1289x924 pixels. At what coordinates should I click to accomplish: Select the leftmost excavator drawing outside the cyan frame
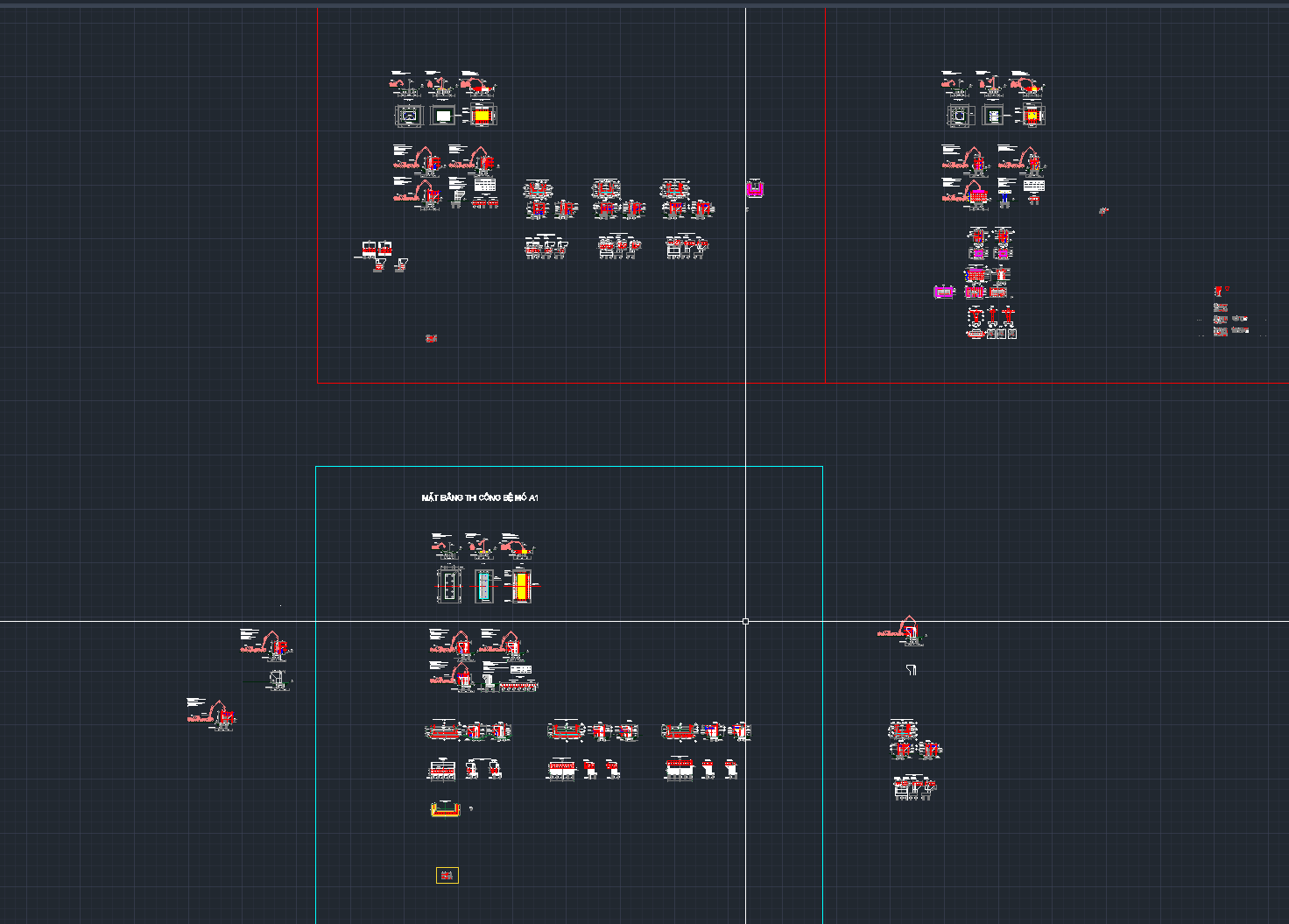click(211, 715)
